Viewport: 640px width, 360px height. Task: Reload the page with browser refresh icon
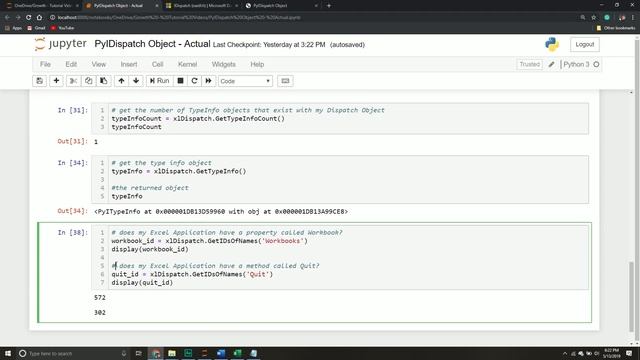click(29, 18)
